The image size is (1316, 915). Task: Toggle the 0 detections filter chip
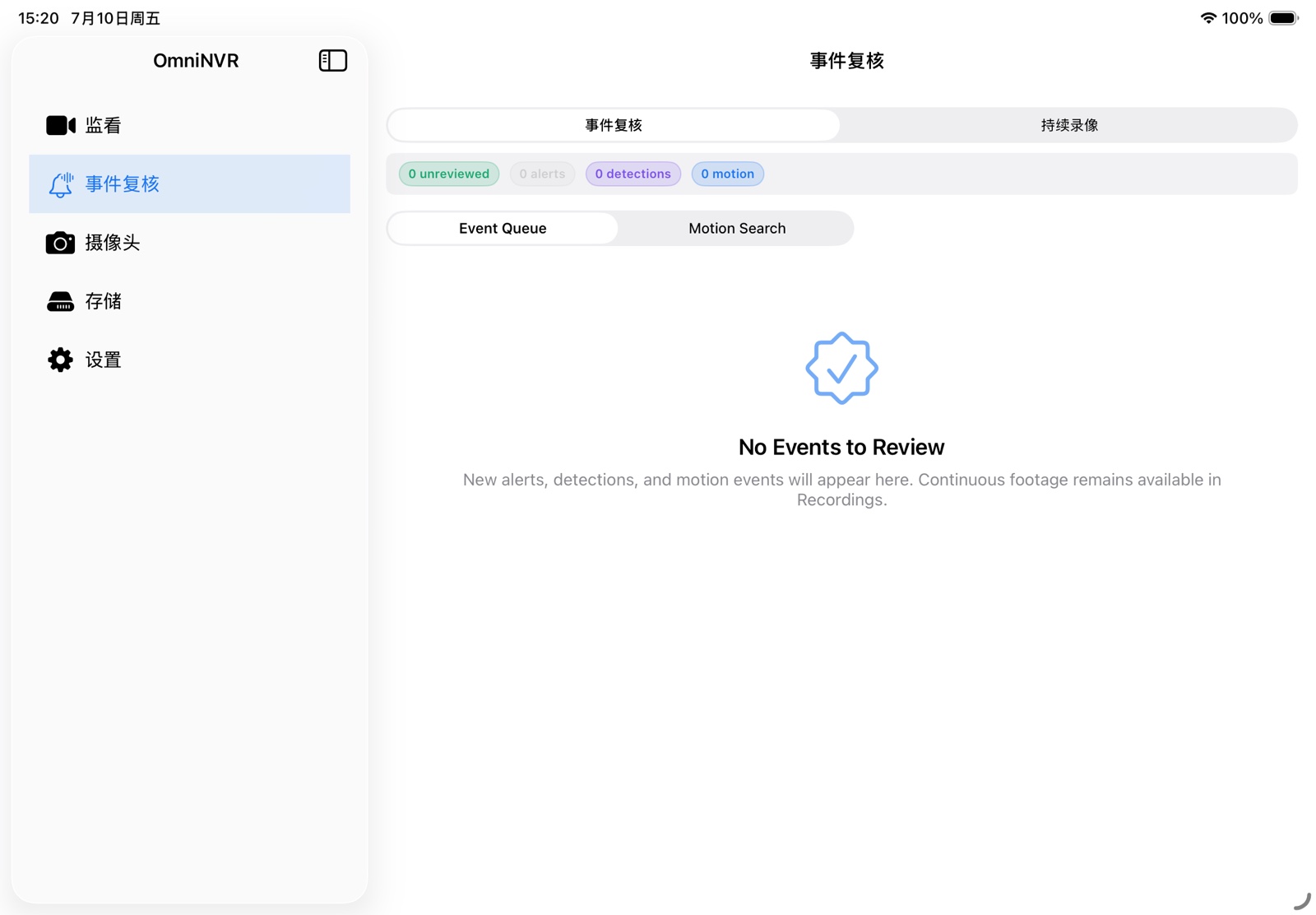click(x=633, y=174)
